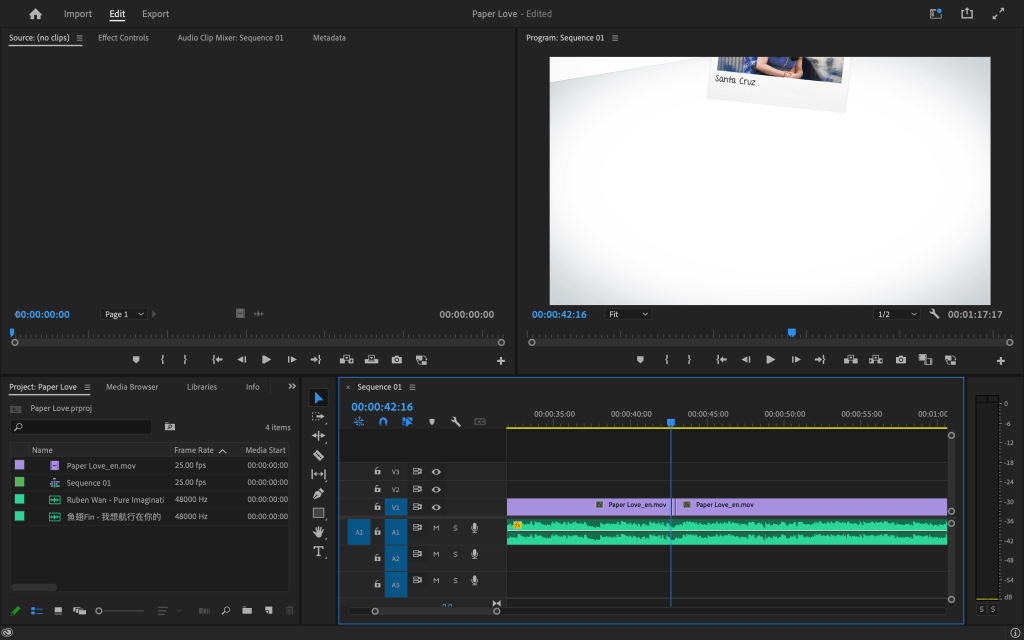Switch to the Effect Controls tab

pos(123,38)
